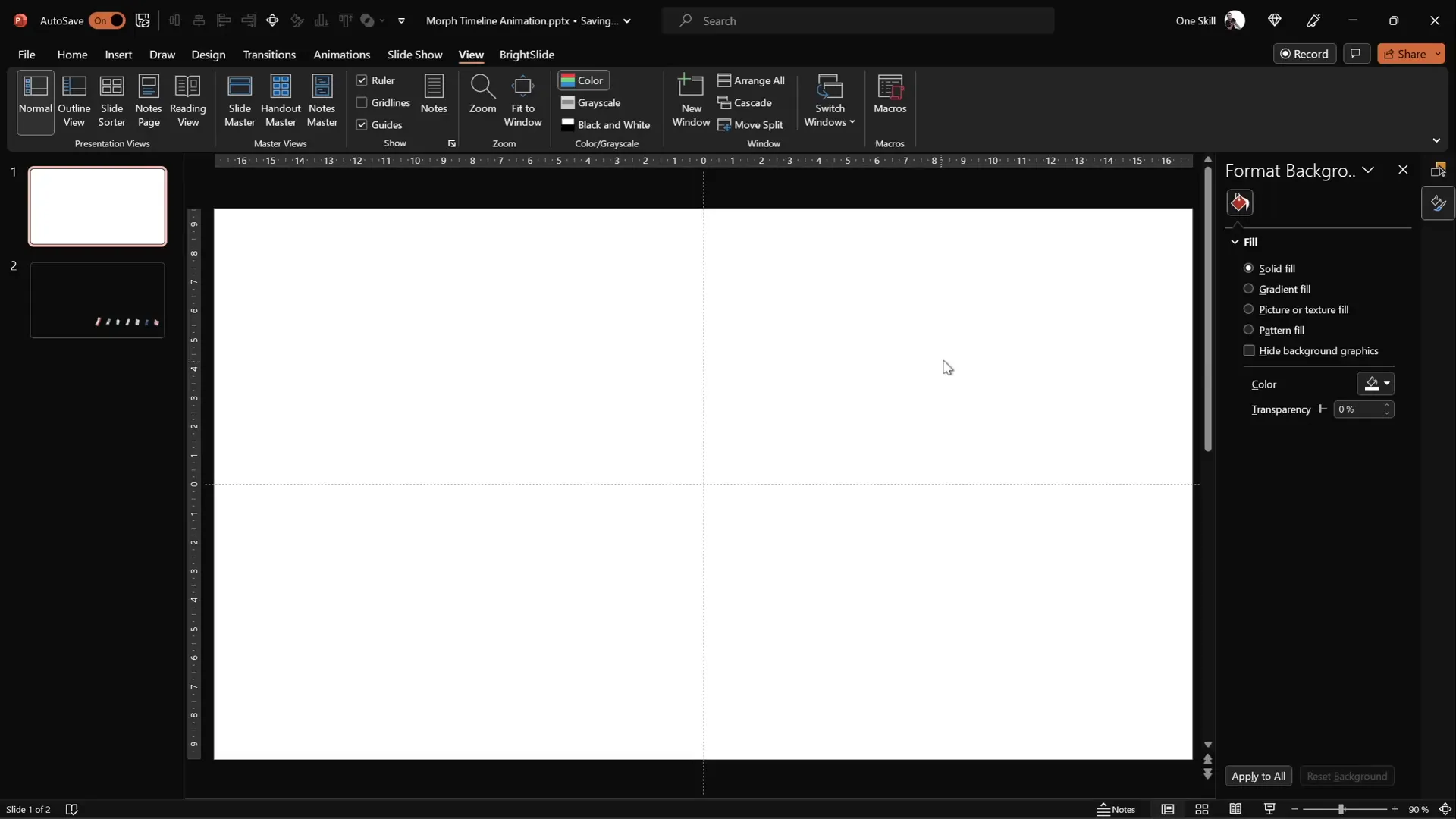Open the Notes Page view
The width and height of the screenshot is (1456, 819).
click(x=149, y=99)
